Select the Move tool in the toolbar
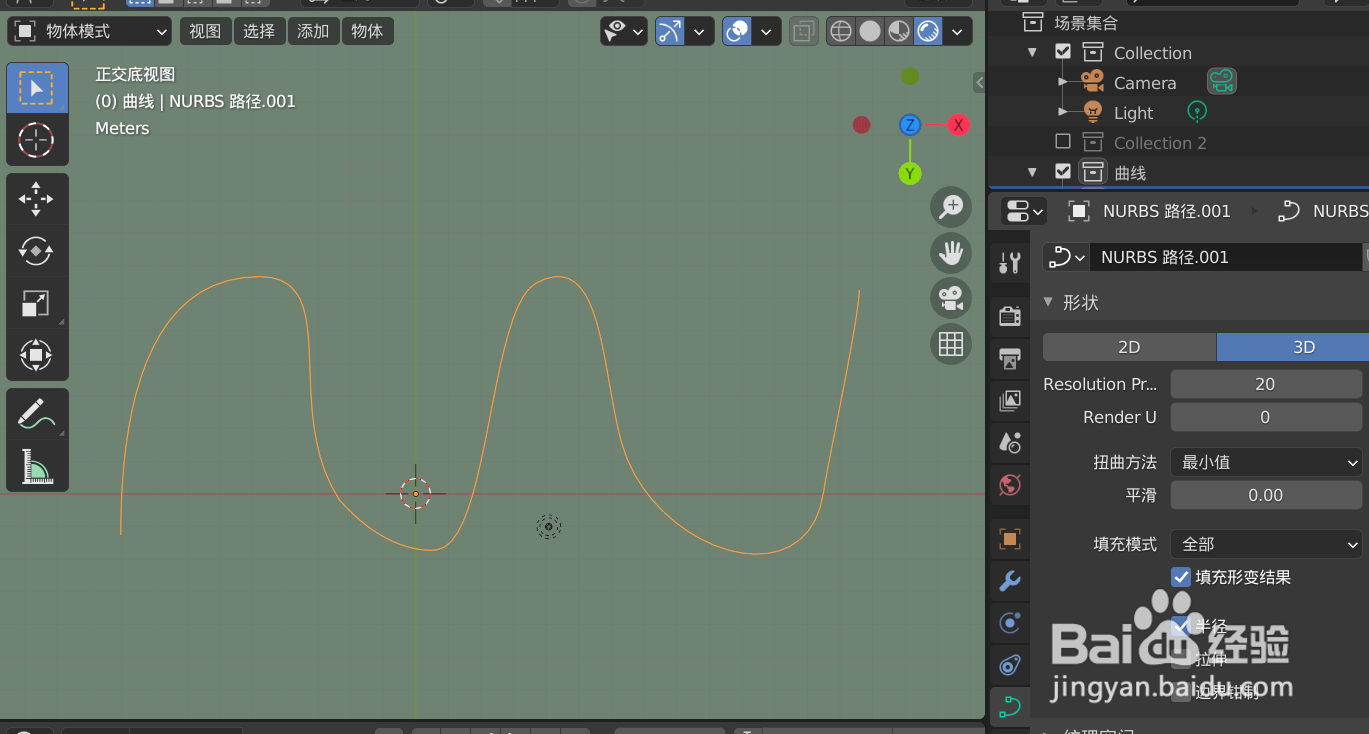The width and height of the screenshot is (1369, 734). click(x=37, y=199)
